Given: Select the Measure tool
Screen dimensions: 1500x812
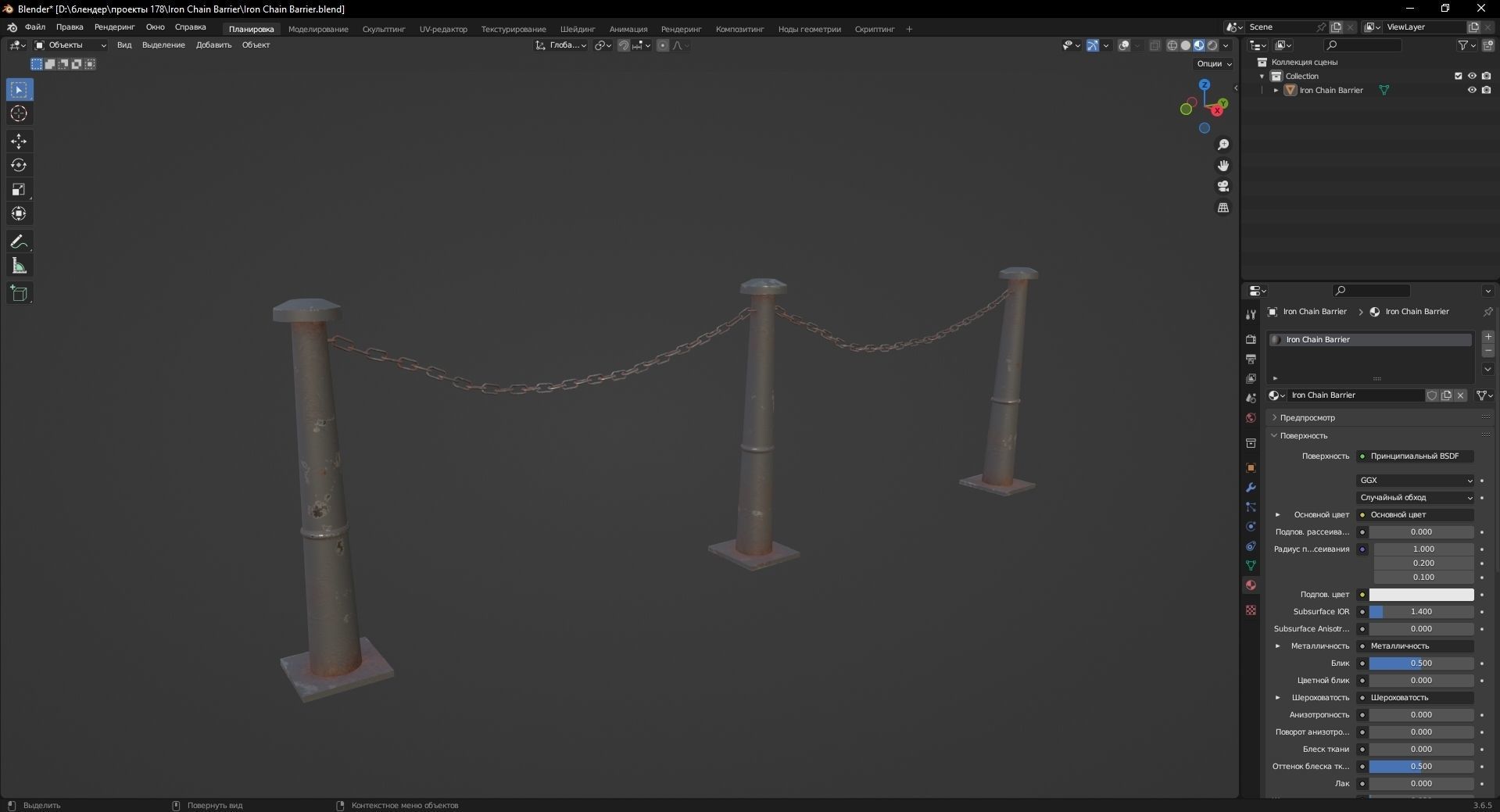Looking at the screenshot, I should 19,266.
